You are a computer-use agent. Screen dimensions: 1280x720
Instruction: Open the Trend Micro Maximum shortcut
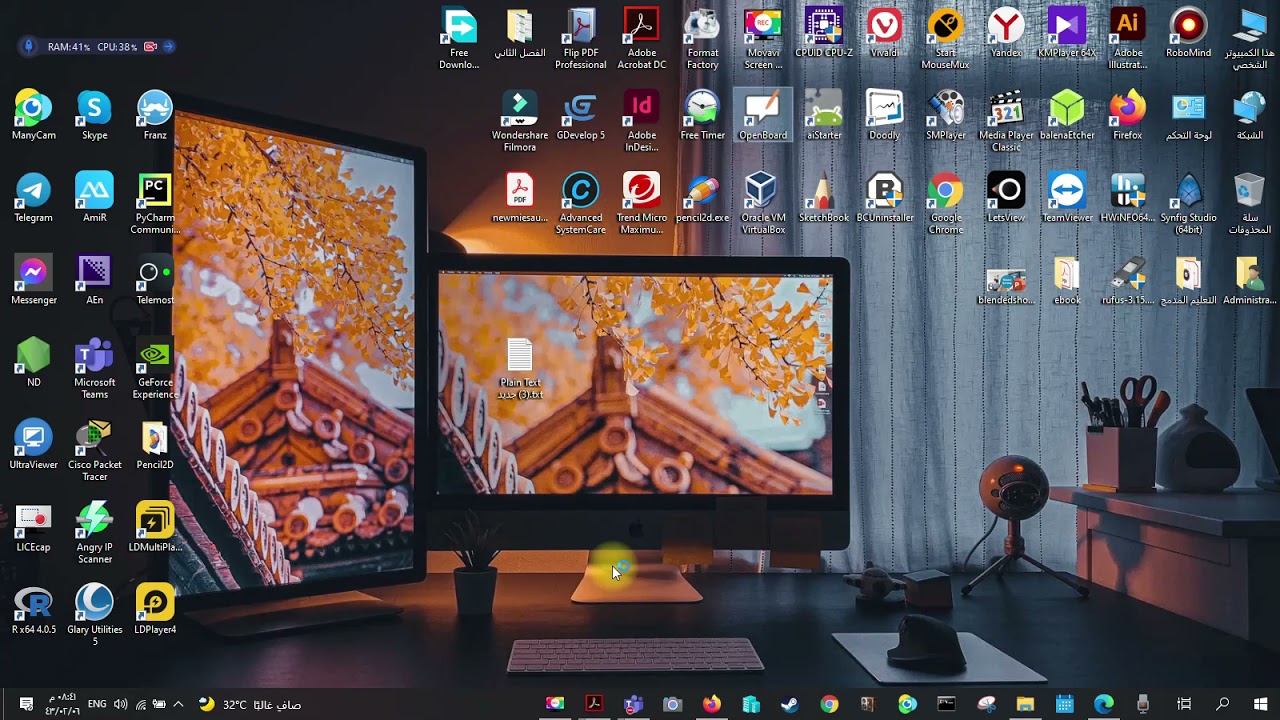[x=641, y=203]
